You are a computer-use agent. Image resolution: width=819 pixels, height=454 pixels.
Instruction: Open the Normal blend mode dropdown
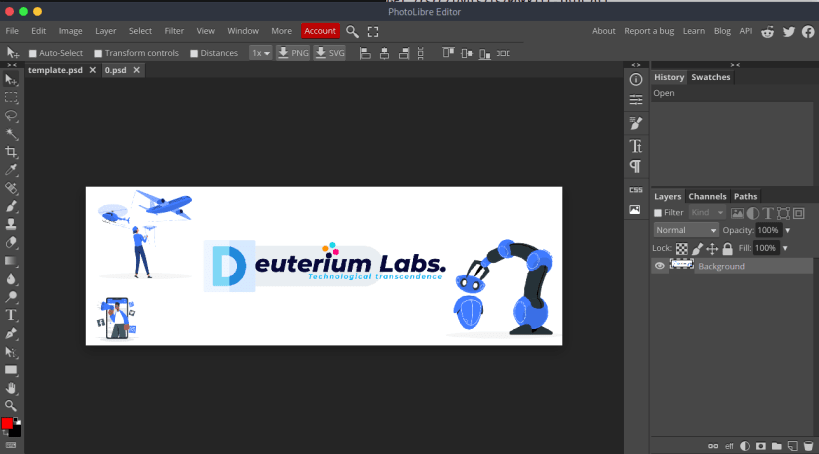(686, 230)
